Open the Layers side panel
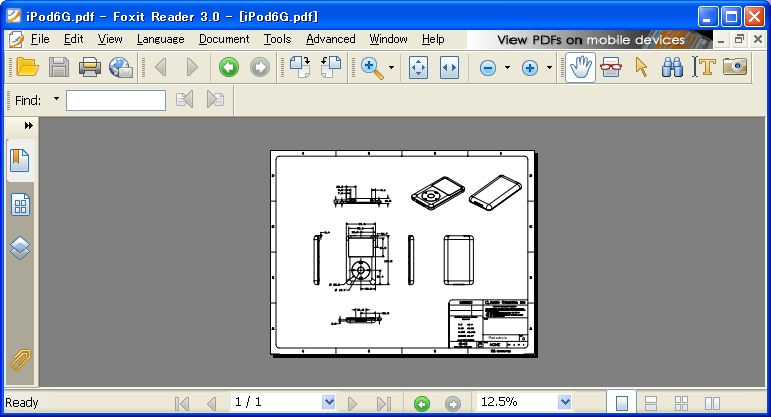Viewport: 771px width, 417px height. pyautogui.click(x=20, y=247)
